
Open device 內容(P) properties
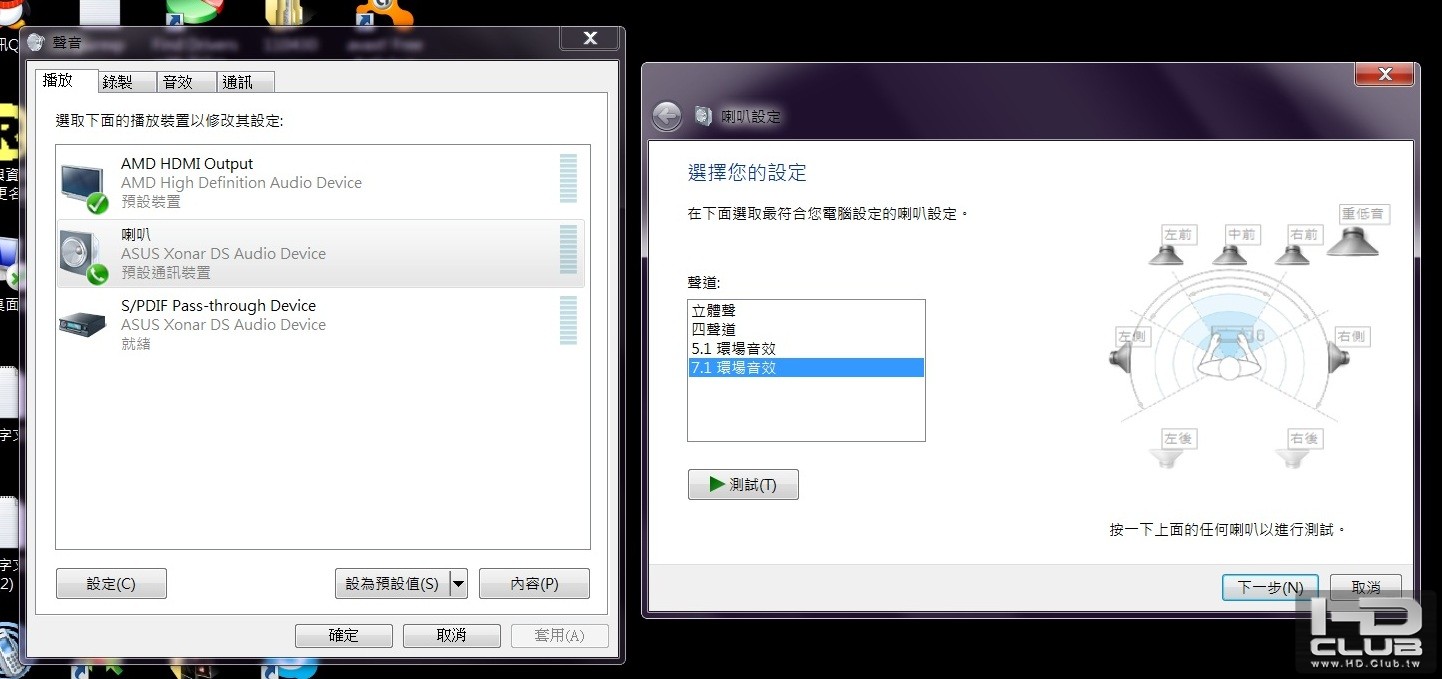tap(534, 584)
